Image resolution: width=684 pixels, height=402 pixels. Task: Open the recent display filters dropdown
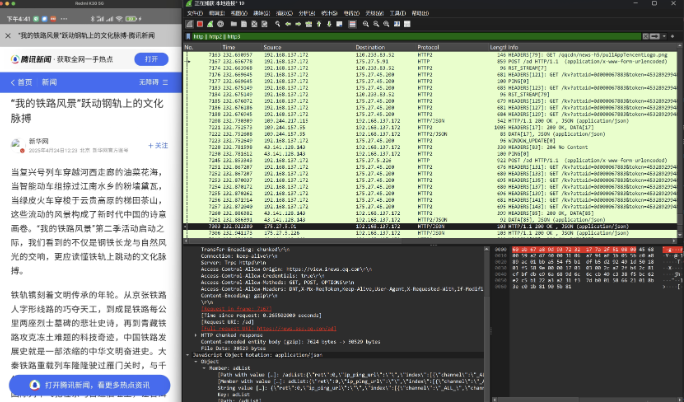(x=664, y=37)
